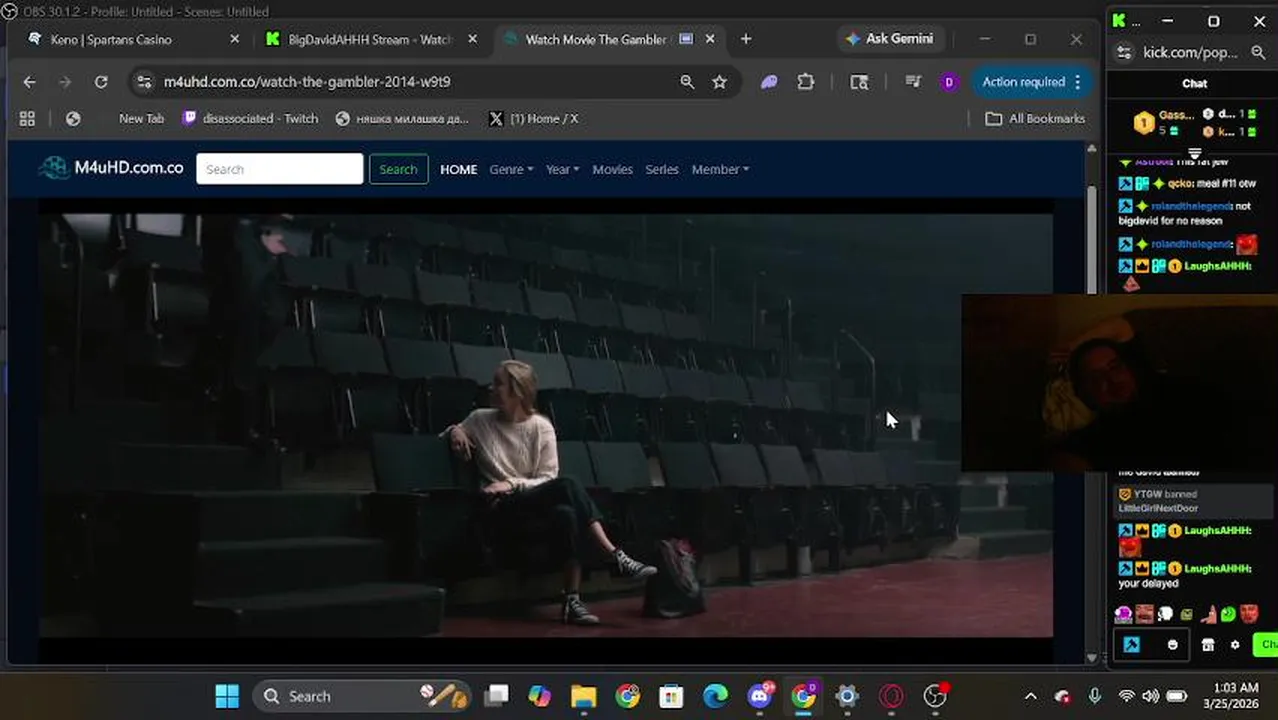The width and height of the screenshot is (1278, 720).
Task: Collapse the Kick chat leaderboard expander
Action: tap(1194, 153)
